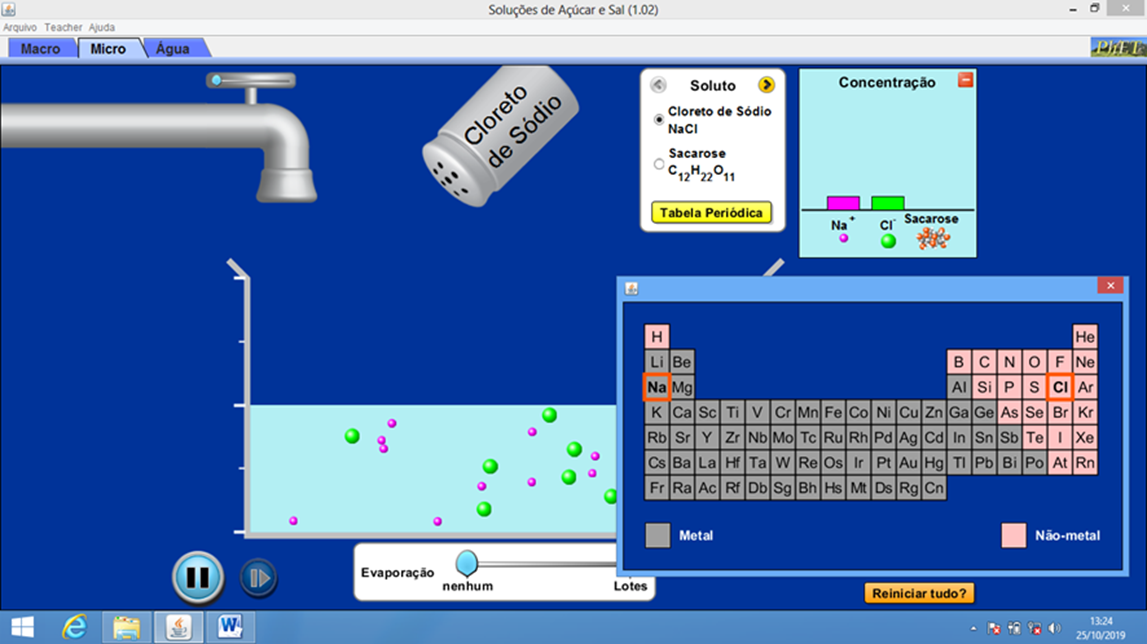Go to previous solute with gray arrow

pyautogui.click(x=658, y=85)
